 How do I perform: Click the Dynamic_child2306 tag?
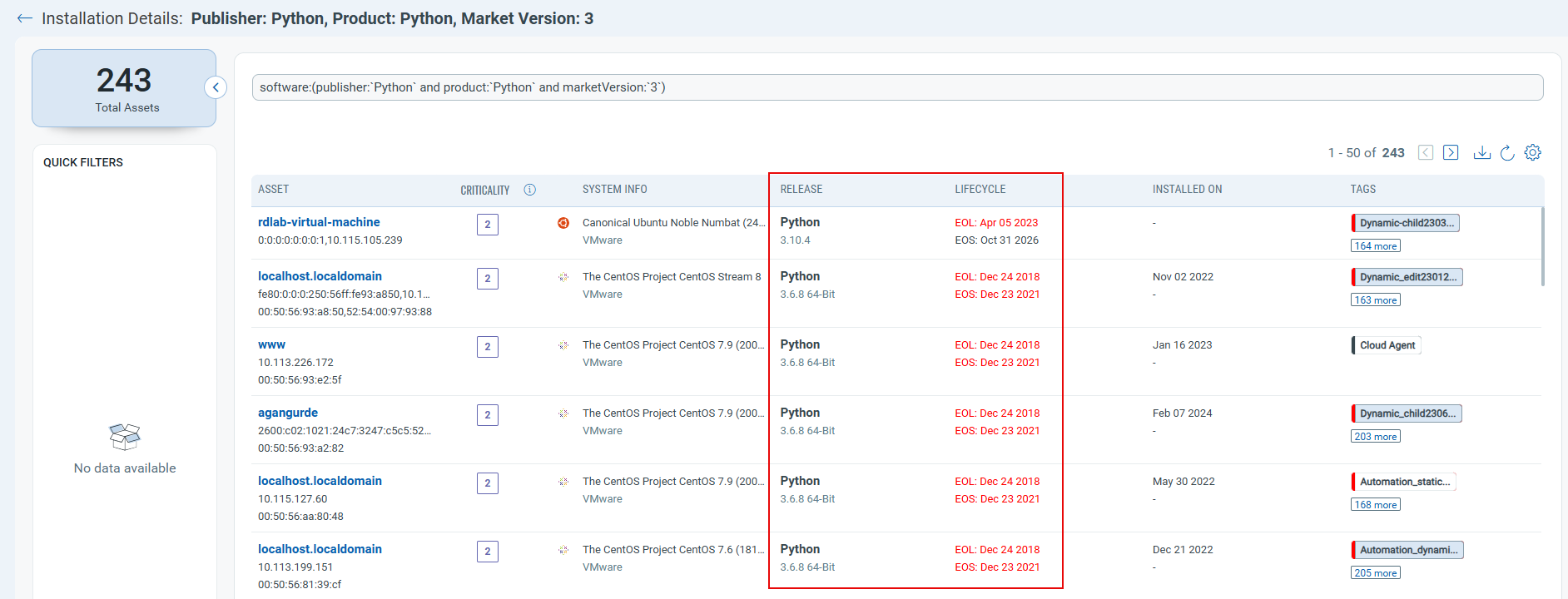1407,413
